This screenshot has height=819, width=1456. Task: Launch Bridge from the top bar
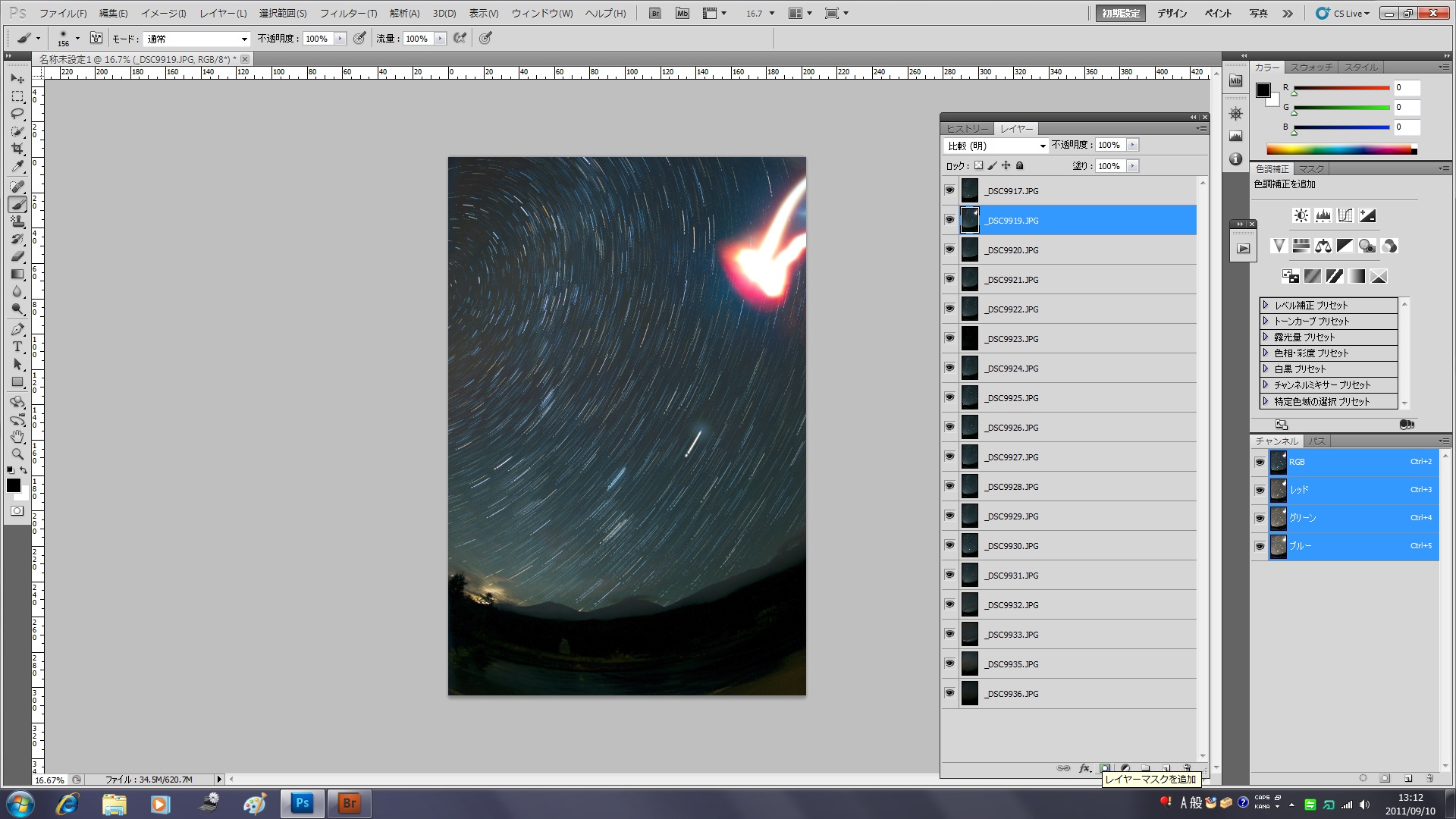click(655, 14)
